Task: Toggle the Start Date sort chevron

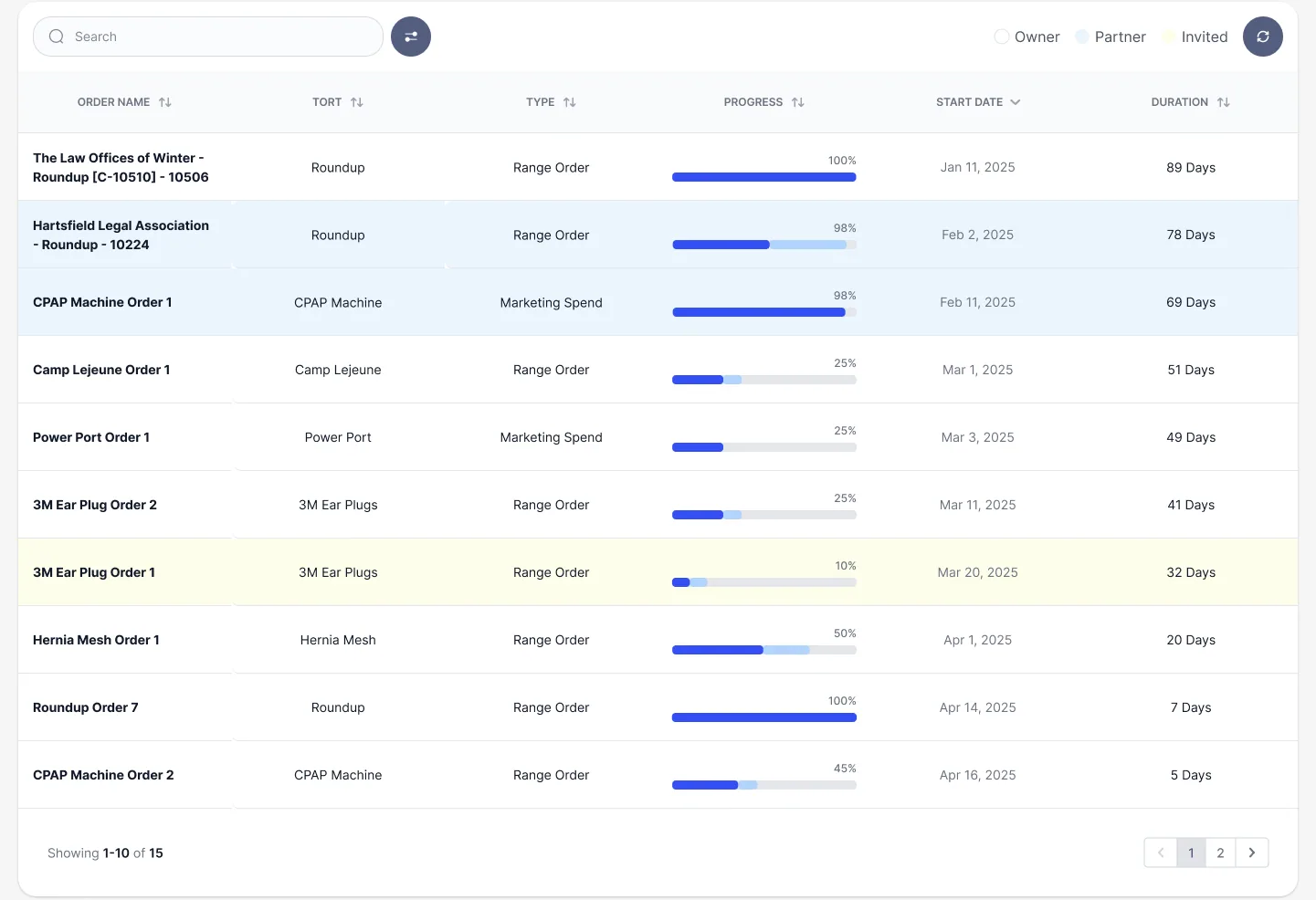Action: click(1016, 102)
